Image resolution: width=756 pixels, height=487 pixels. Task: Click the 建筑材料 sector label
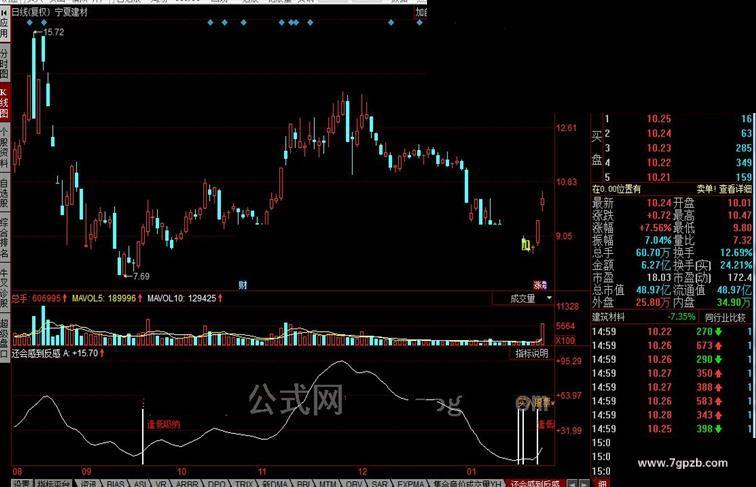pos(608,317)
